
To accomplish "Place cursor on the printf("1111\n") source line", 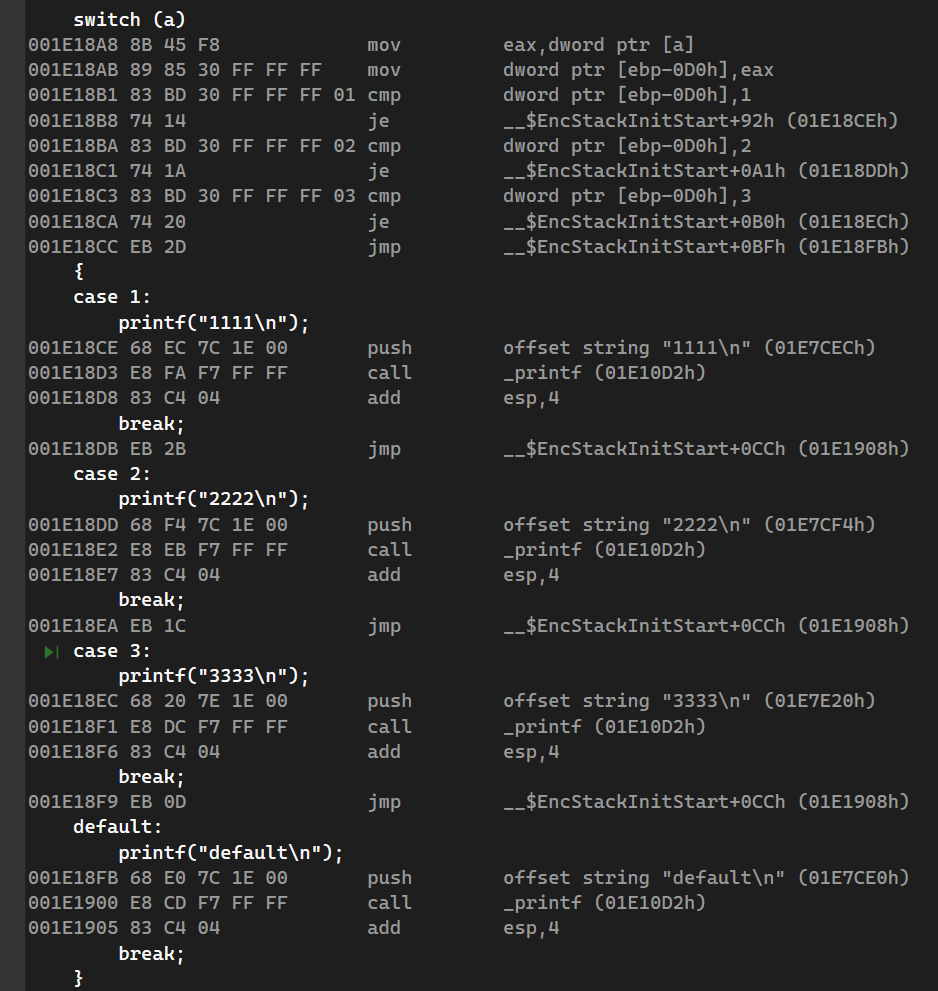I will pos(214,322).
